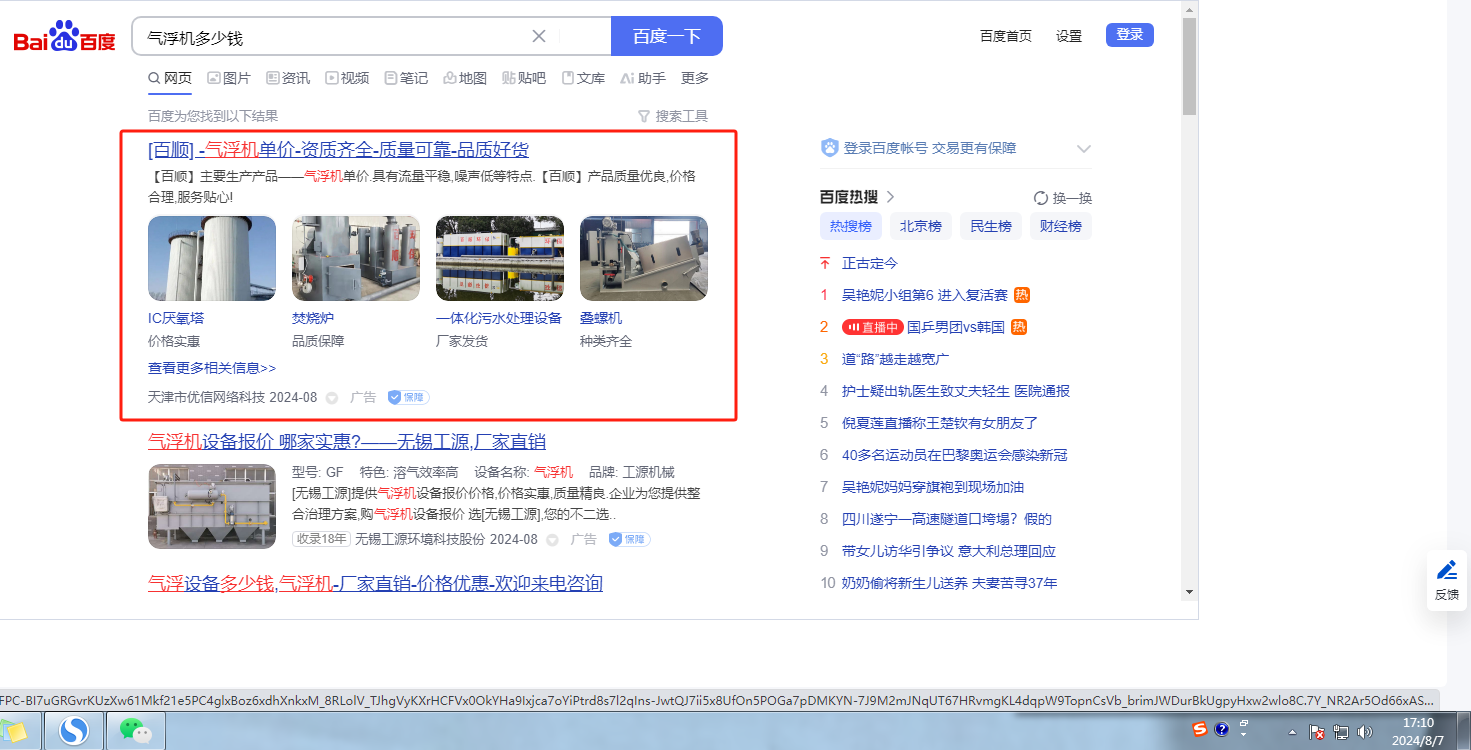Open hot search 倪夏莲直播称王楚钦有女朋友了
1471x750 pixels.
(940, 423)
